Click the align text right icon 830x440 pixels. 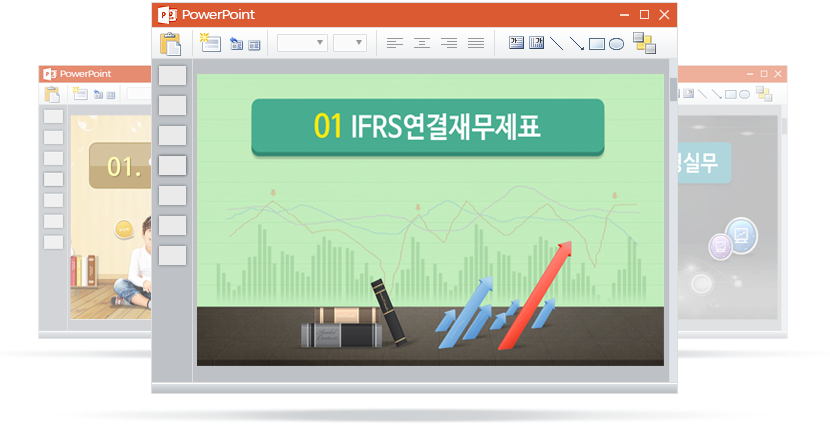point(449,43)
